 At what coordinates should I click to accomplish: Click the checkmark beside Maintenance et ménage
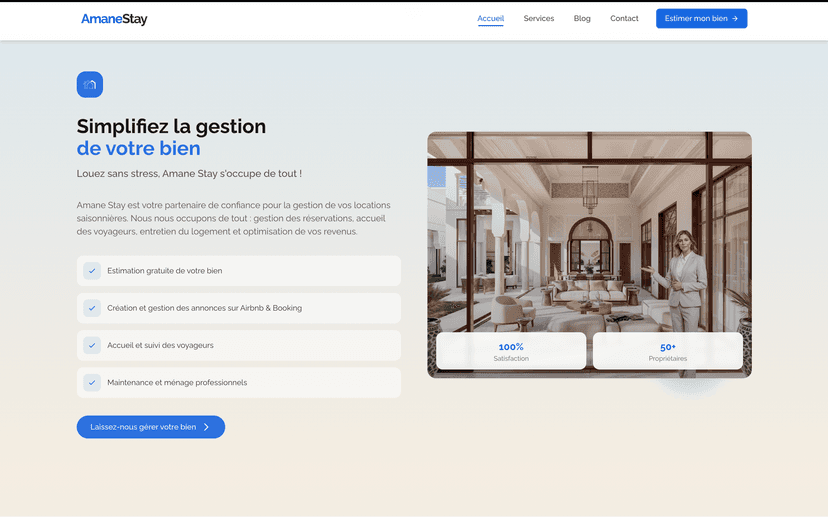tap(92, 382)
